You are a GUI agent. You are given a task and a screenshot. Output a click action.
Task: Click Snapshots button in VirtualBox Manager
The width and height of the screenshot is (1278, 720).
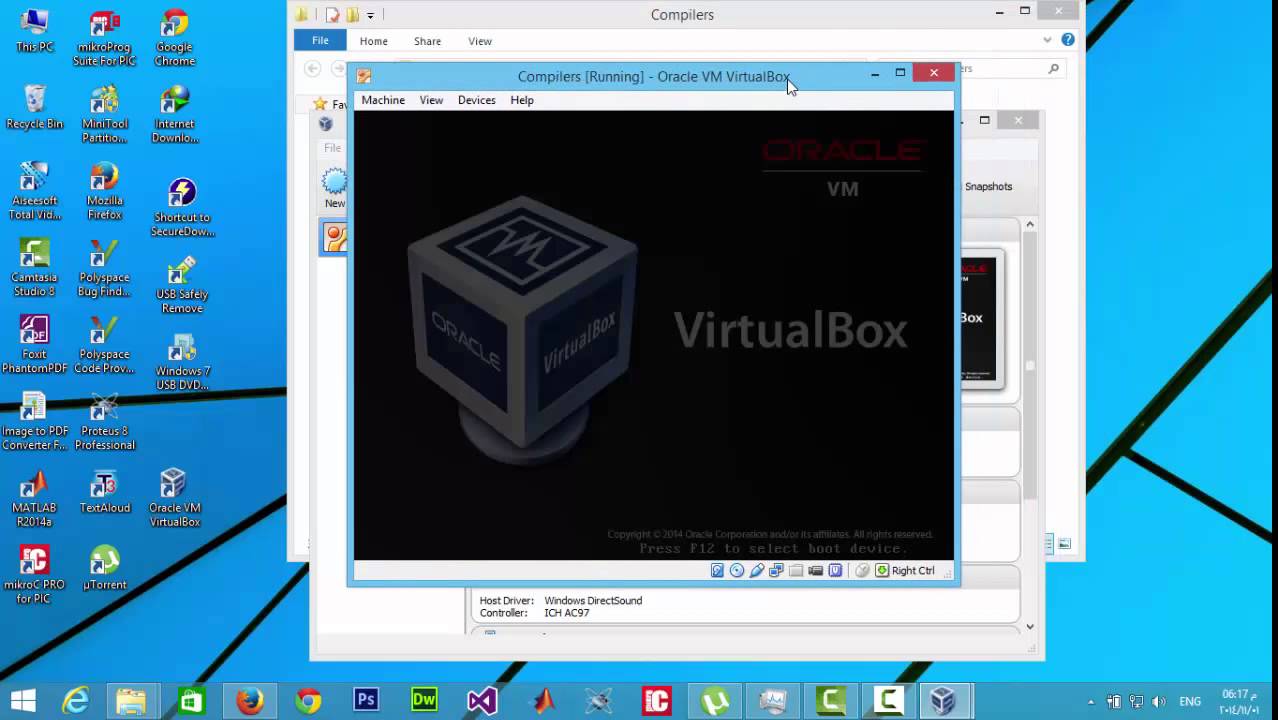(x=988, y=186)
